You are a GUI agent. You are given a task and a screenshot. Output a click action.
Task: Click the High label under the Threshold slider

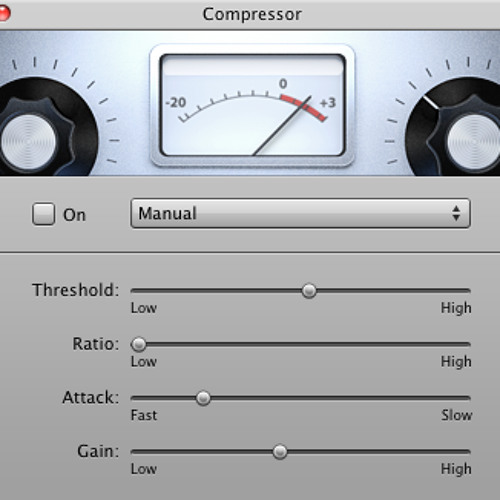pos(456,308)
